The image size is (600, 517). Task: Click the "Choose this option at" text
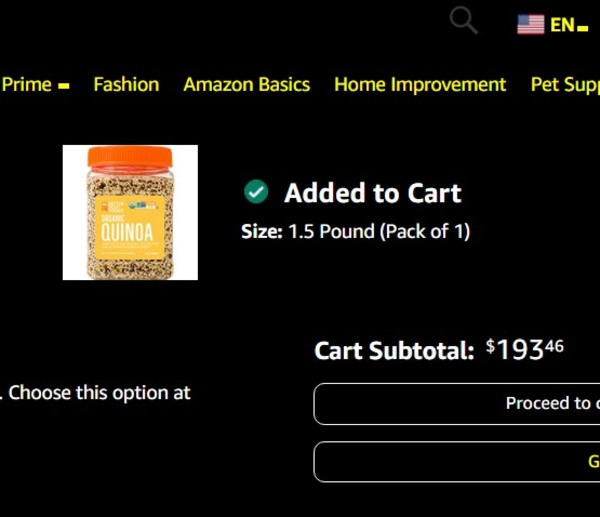click(99, 393)
